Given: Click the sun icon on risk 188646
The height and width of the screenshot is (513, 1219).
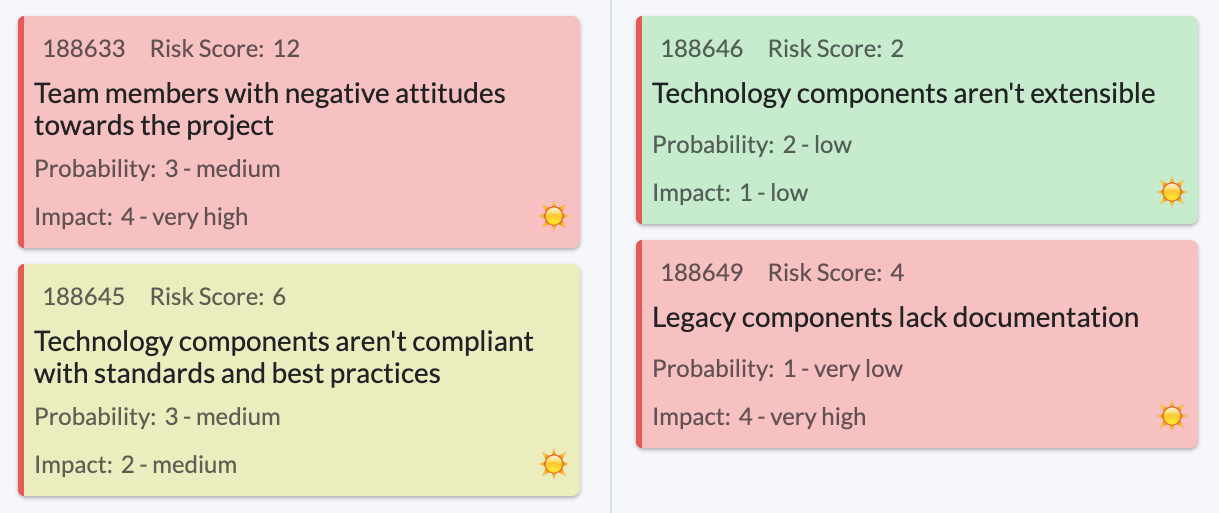Looking at the screenshot, I should [1172, 191].
